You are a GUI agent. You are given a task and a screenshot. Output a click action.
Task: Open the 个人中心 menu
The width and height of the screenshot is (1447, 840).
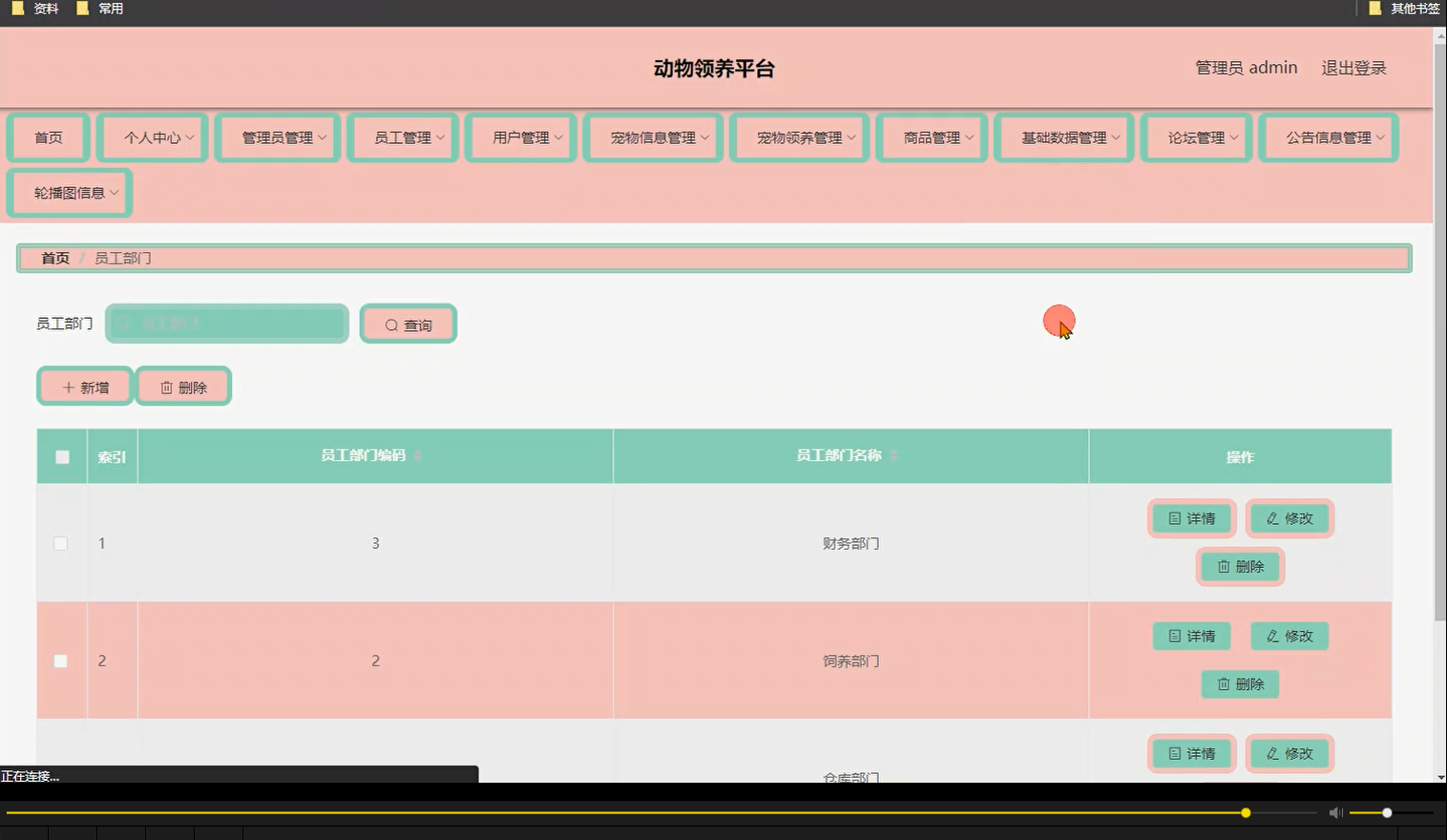152,136
